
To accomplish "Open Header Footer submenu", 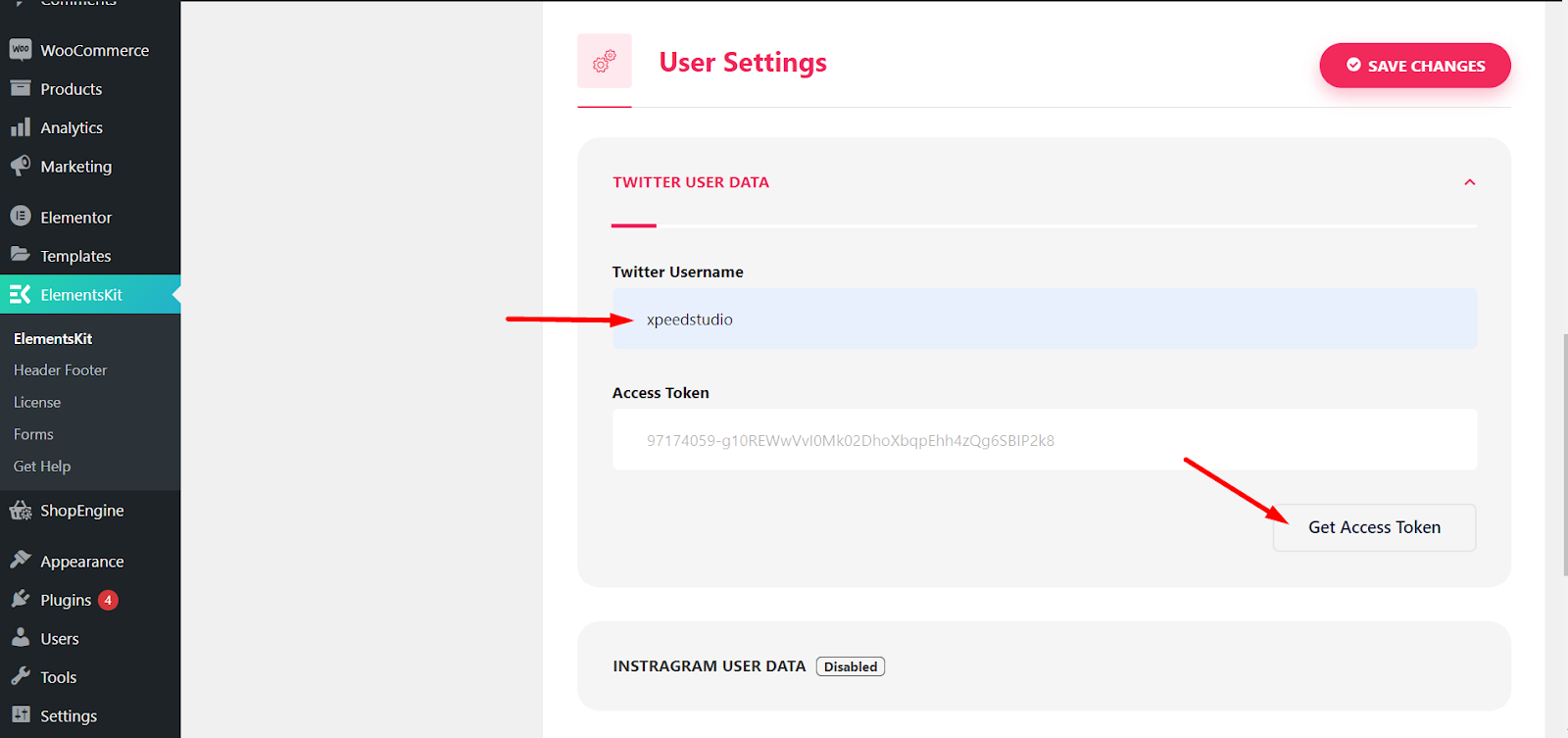I will [x=60, y=369].
